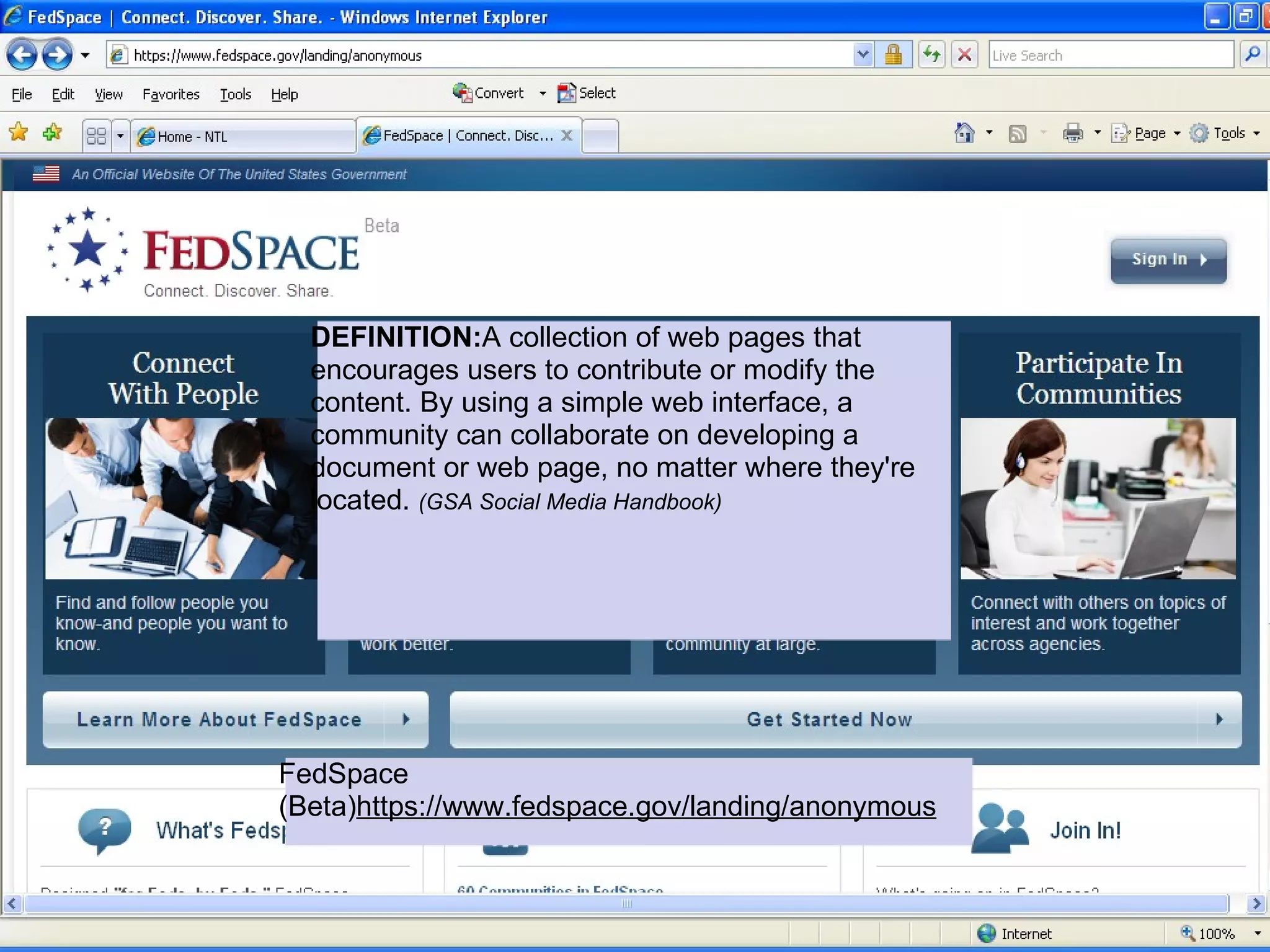Open the Tools gear command menu
Screen dimensions: 1270x952
pos(1225,133)
